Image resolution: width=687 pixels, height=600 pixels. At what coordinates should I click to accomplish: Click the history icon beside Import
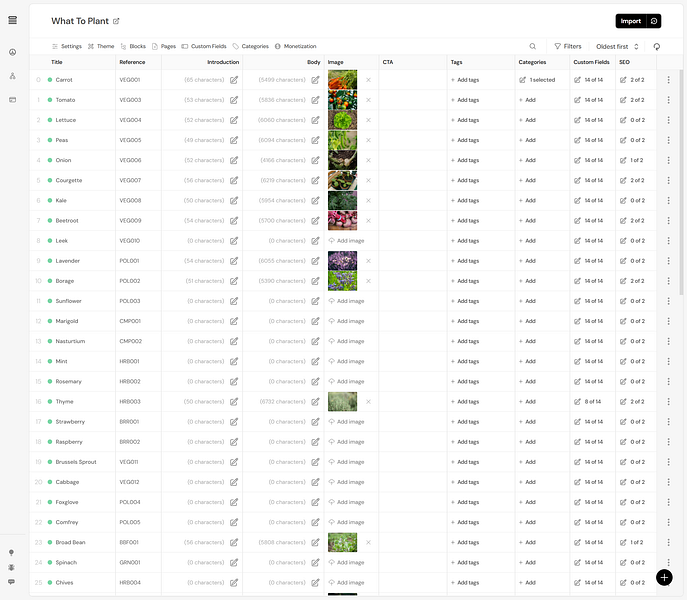pyautogui.click(x=654, y=21)
